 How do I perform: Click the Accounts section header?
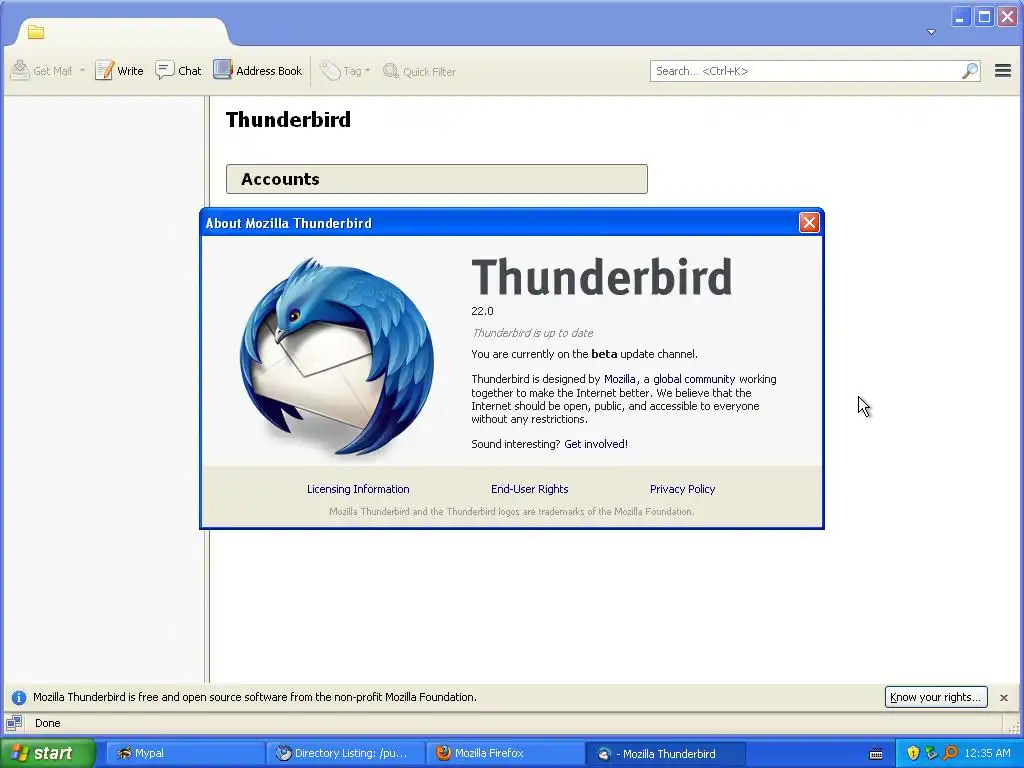point(436,179)
